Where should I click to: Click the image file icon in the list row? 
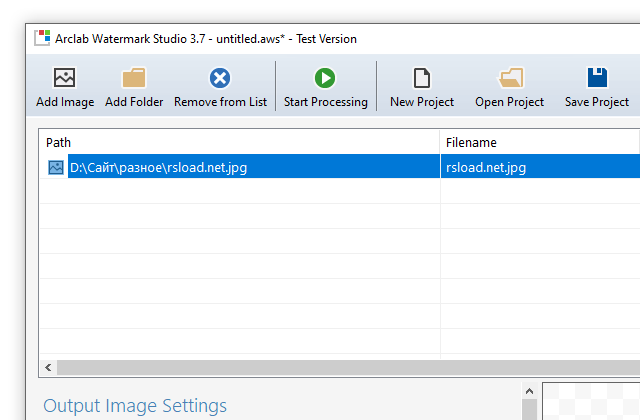[56, 168]
